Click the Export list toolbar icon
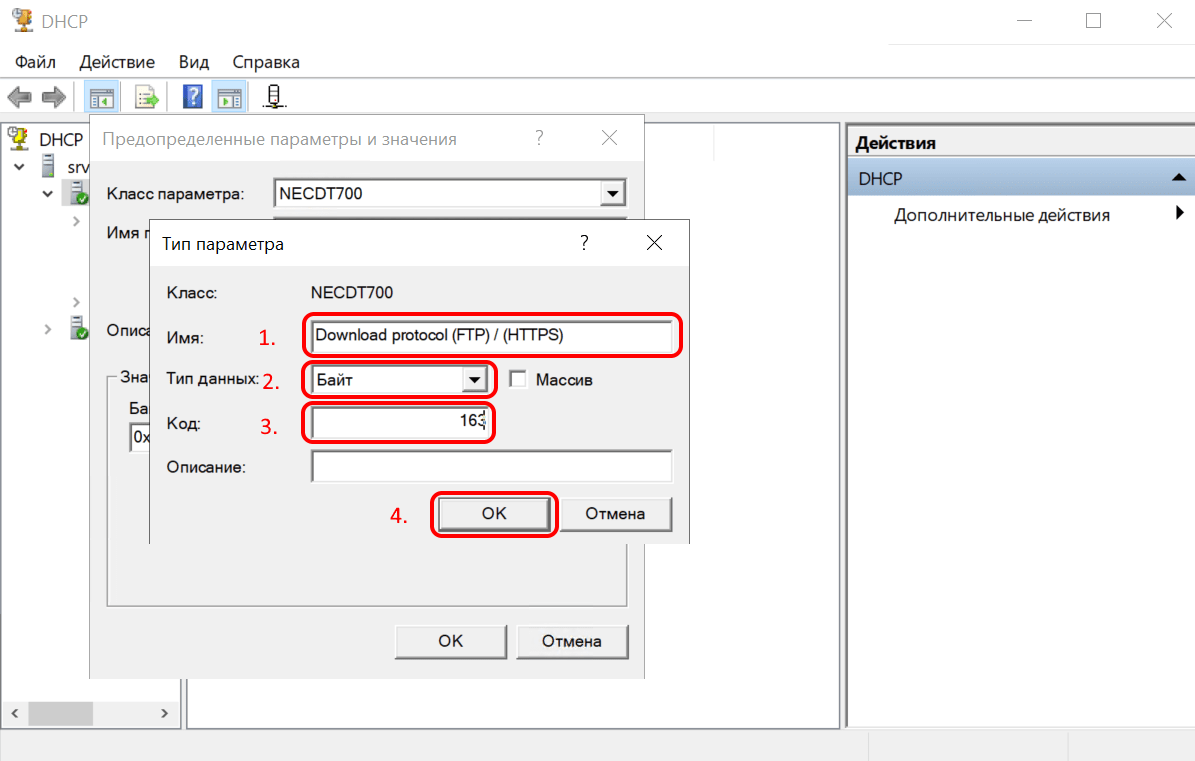Screen dimensions: 1195x761 [148, 97]
